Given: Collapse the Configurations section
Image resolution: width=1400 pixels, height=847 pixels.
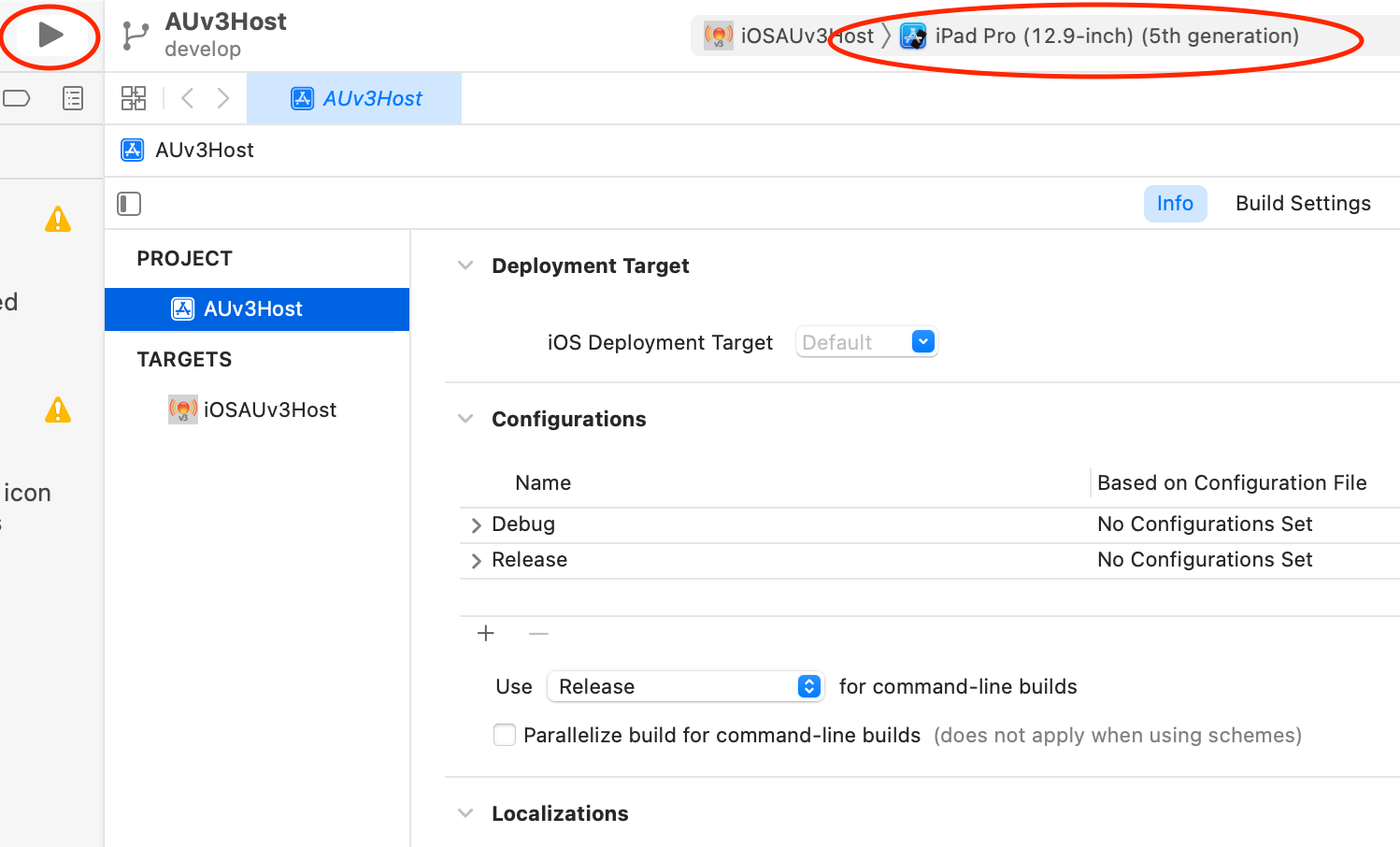Looking at the screenshot, I should pos(465,419).
